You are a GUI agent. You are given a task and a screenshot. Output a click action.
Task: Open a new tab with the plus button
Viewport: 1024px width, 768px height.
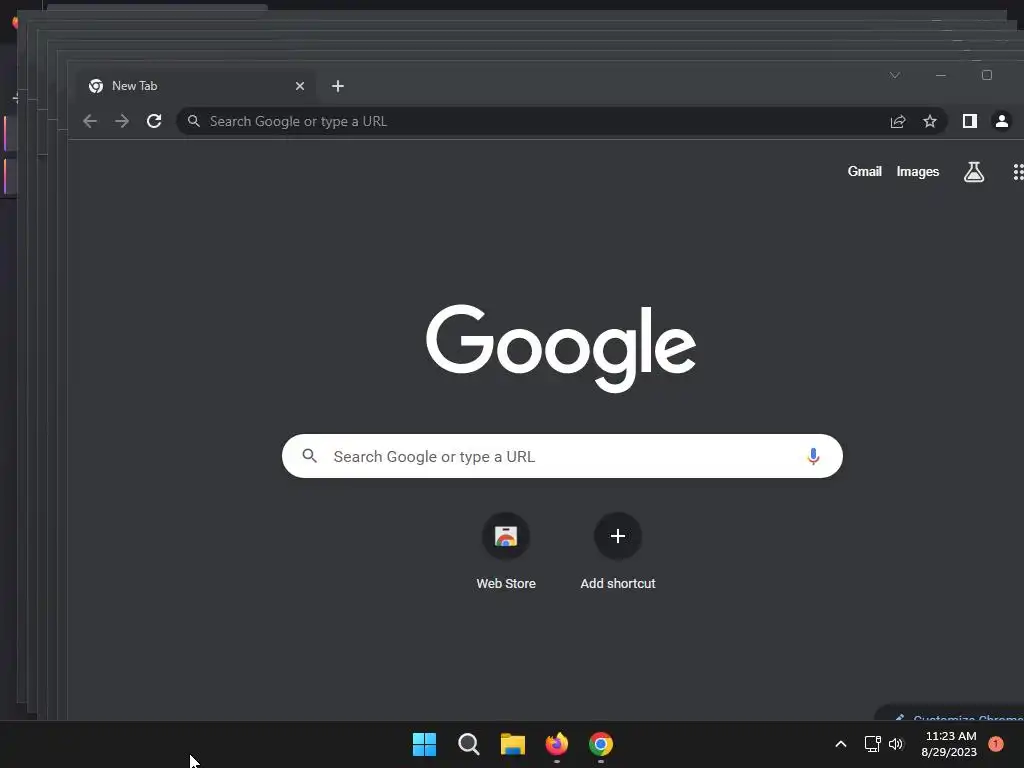338,86
